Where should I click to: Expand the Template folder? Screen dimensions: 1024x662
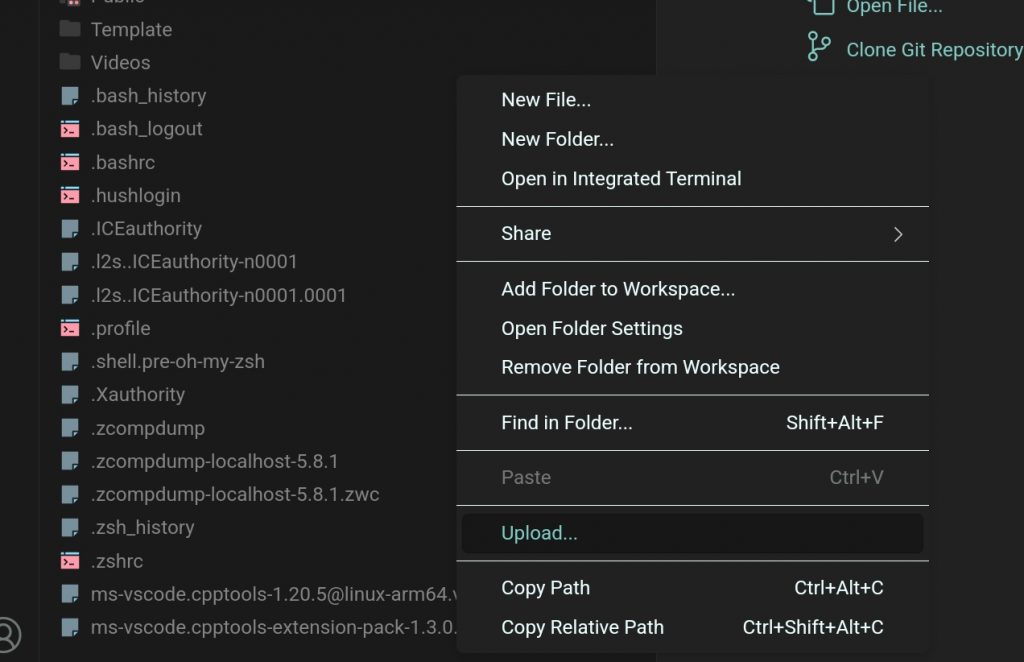coord(131,30)
